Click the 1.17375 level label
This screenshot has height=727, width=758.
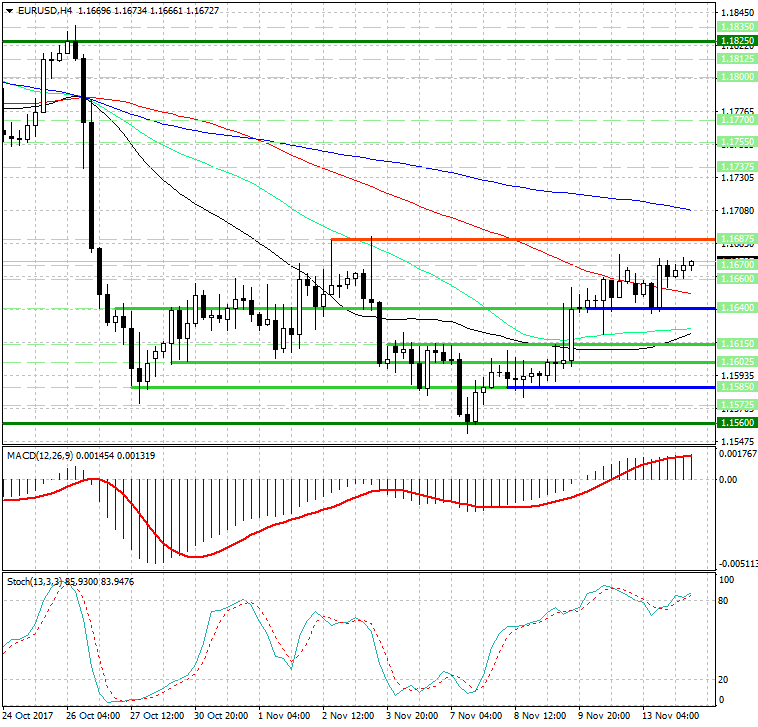click(736, 167)
